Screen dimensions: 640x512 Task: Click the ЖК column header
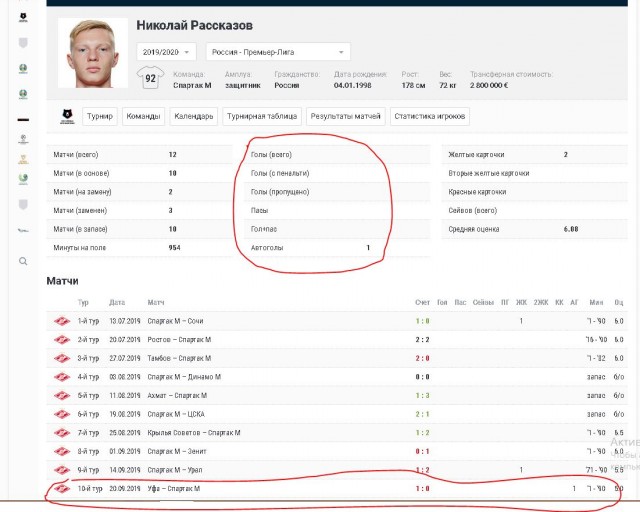click(521, 303)
